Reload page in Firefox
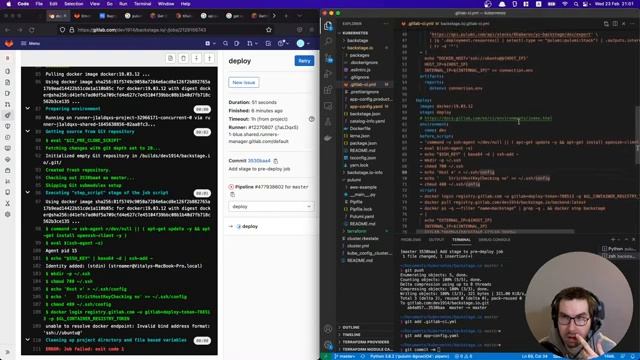This screenshot has height=360, width=640. (x=31, y=30)
